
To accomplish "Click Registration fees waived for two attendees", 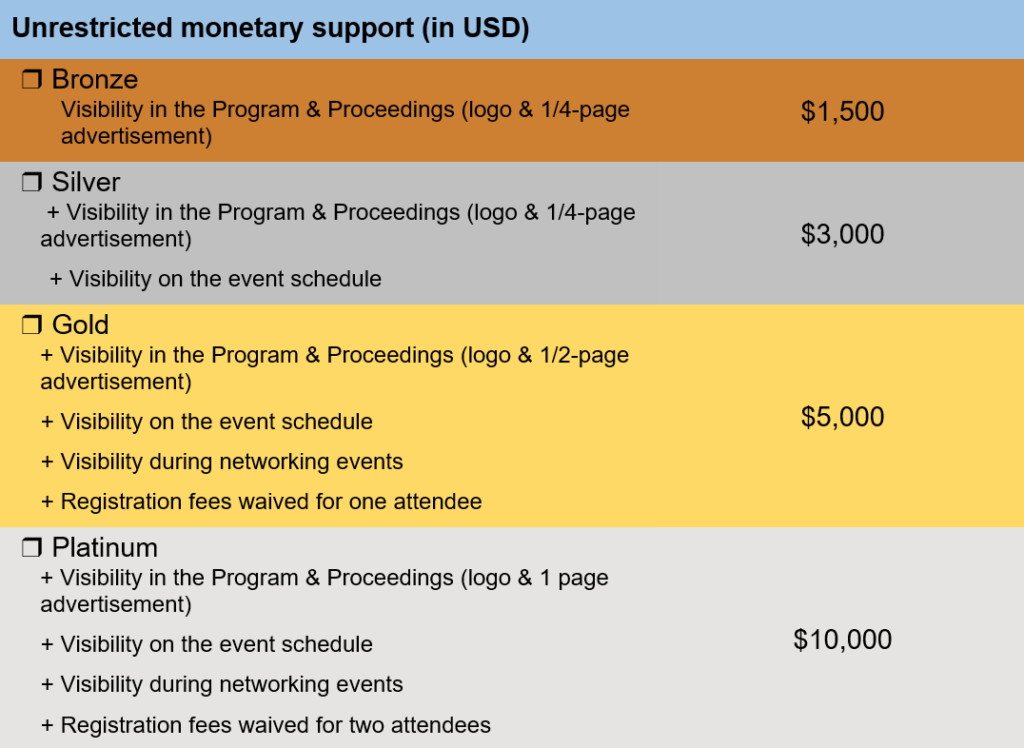I will pyautogui.click(x=266, y=725).
